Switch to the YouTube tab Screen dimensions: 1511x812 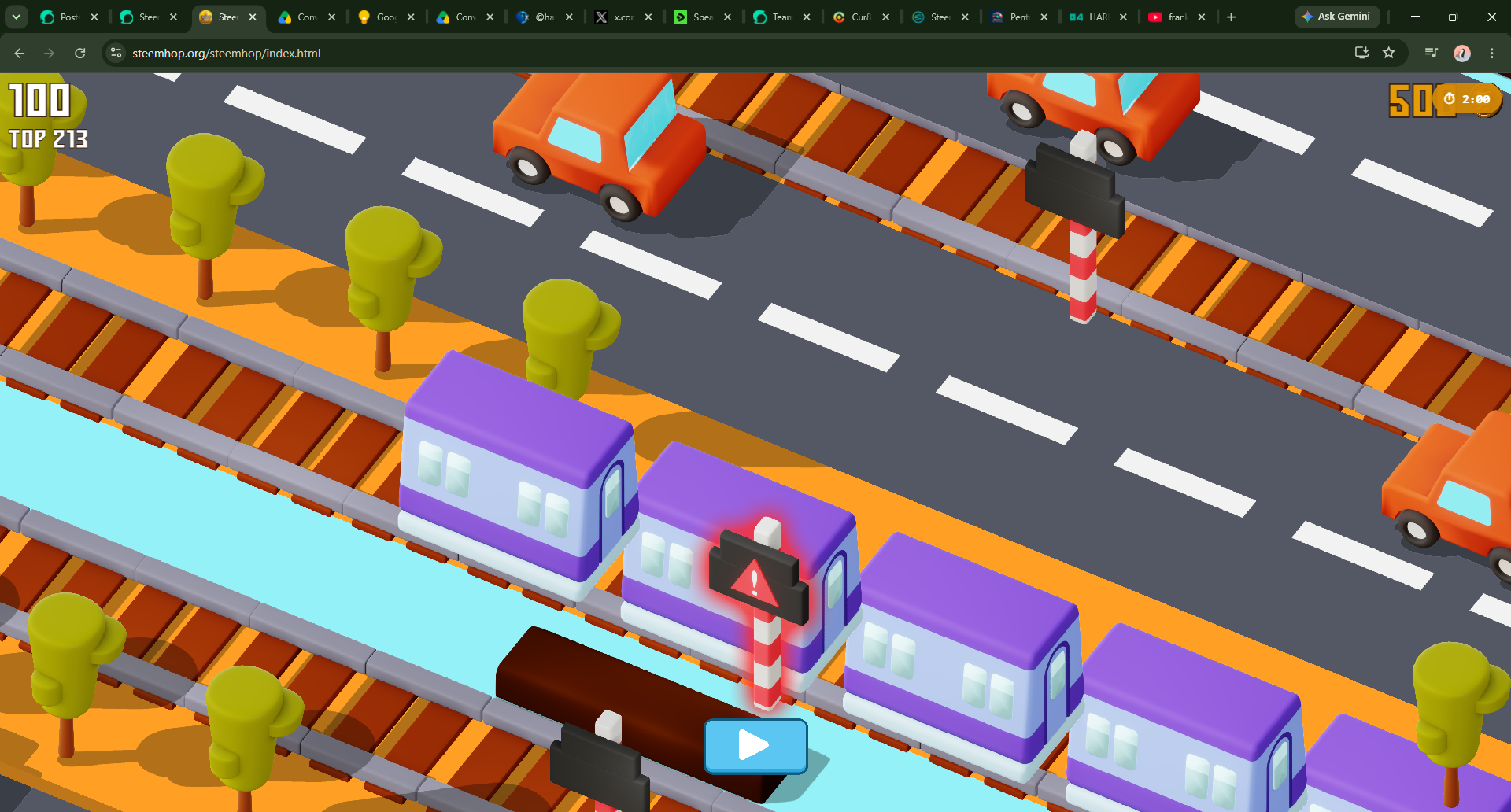1169,17
